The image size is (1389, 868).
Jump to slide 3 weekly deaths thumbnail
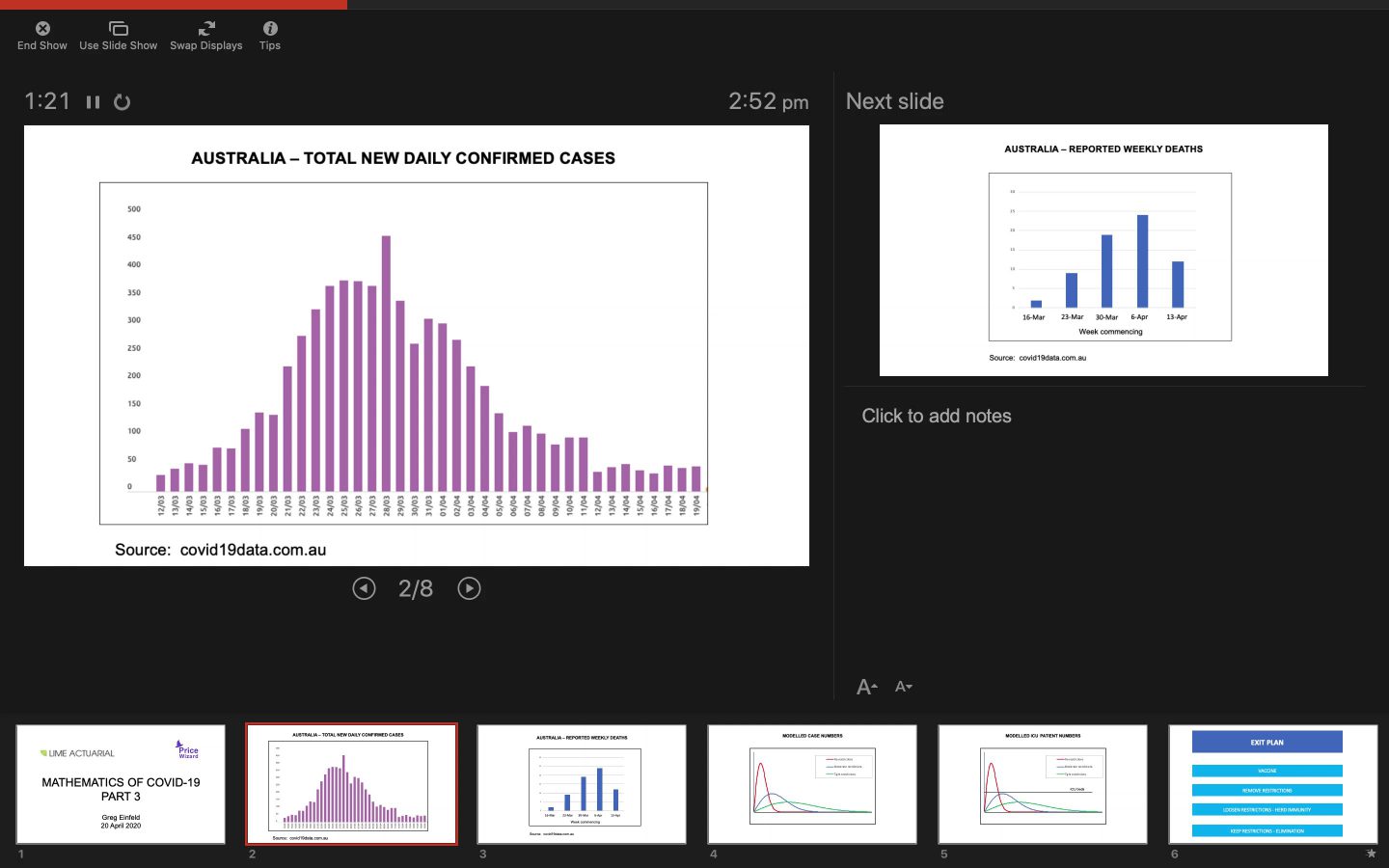pyautogui.click(x=582, y=784)
